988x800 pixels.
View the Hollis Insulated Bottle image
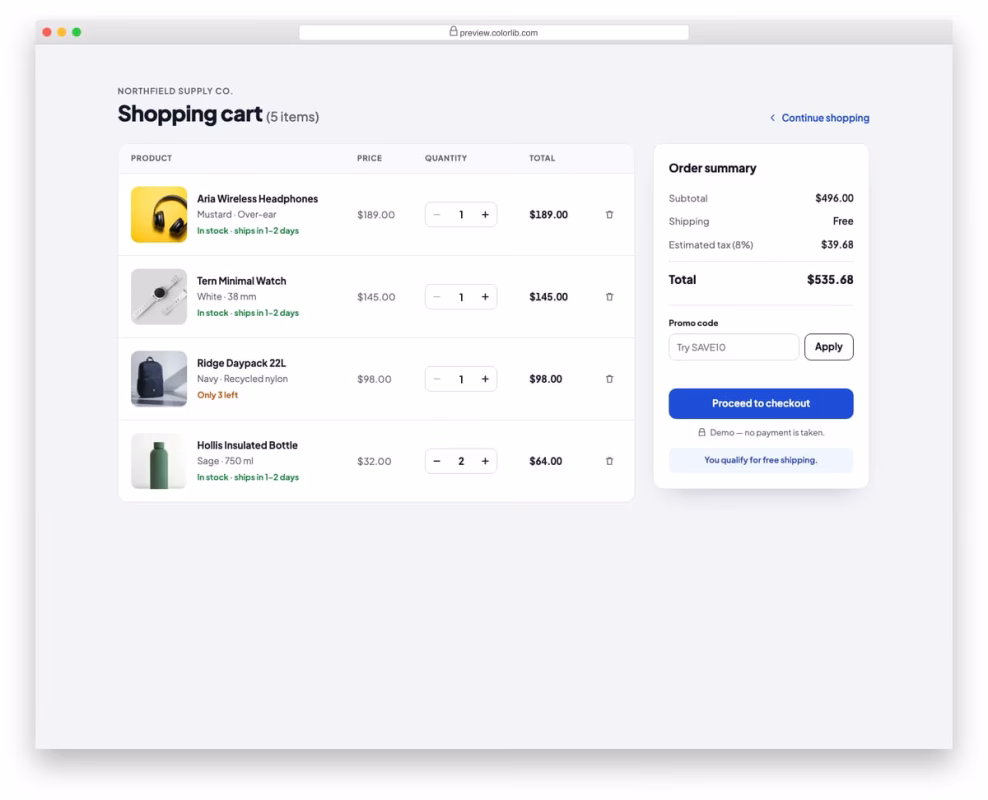159,461
